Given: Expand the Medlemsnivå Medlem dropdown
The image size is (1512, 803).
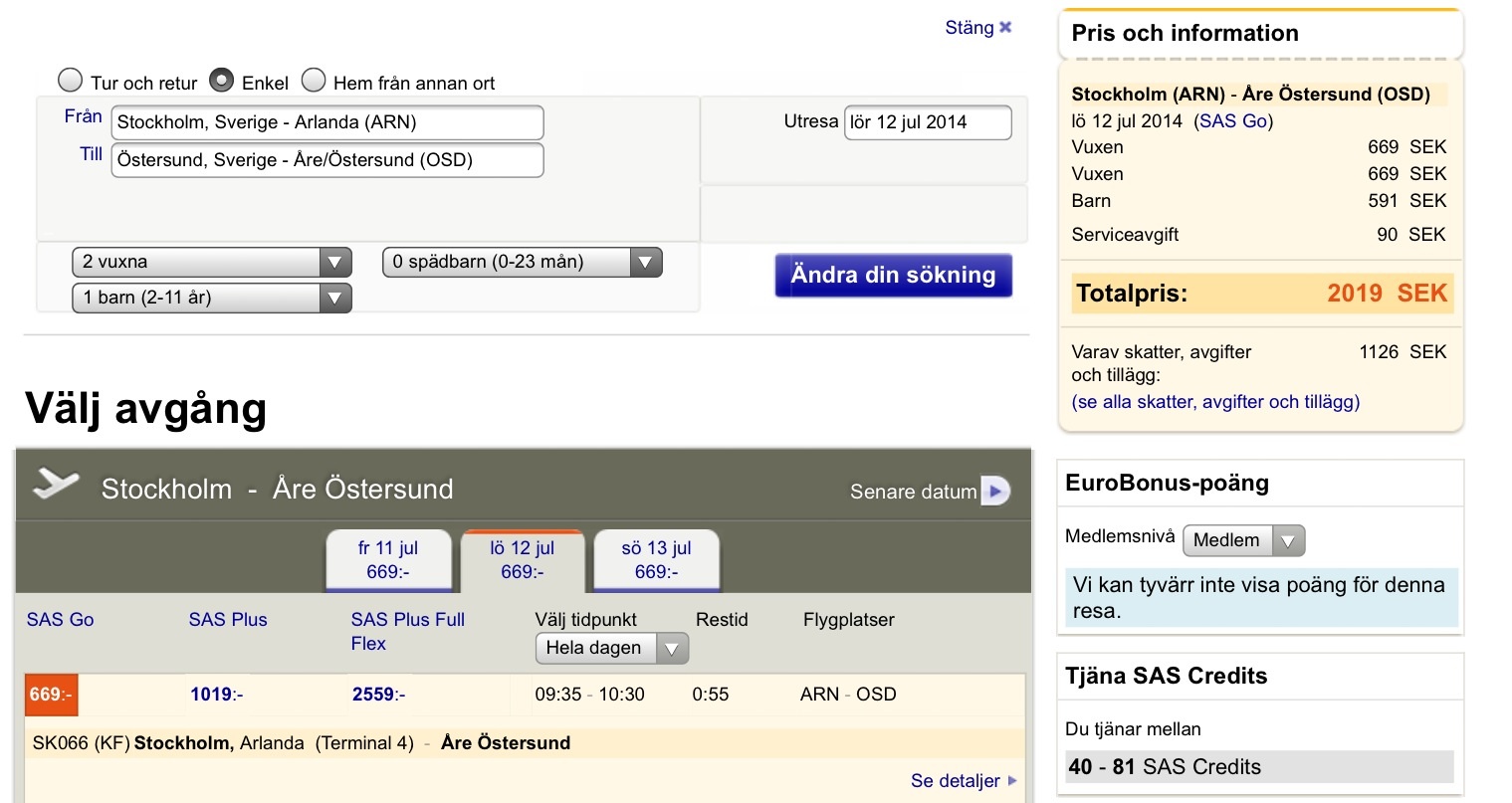Looking at the screenshot, I should point(1242,540).
